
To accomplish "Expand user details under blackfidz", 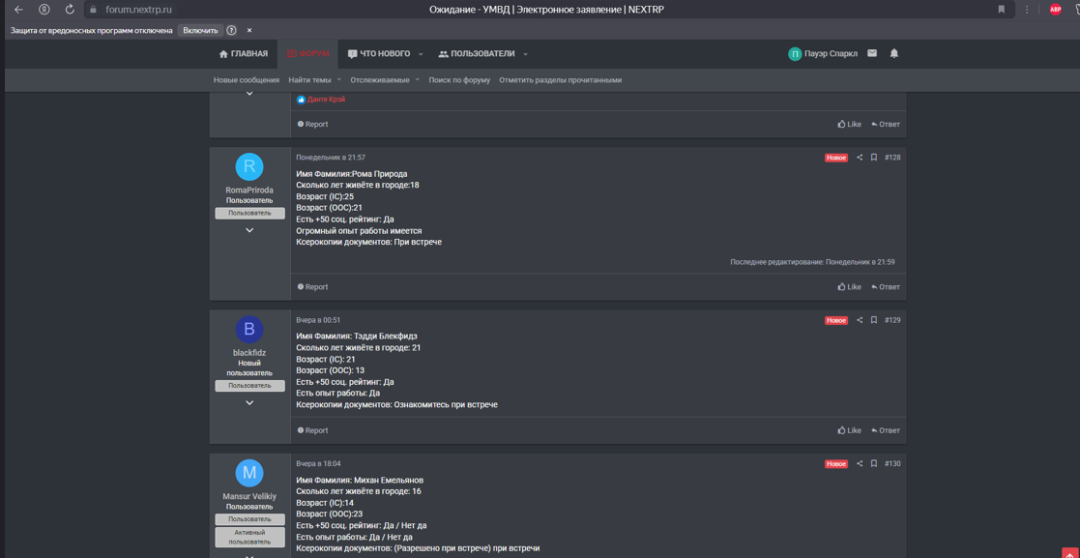I will point(249,403).
